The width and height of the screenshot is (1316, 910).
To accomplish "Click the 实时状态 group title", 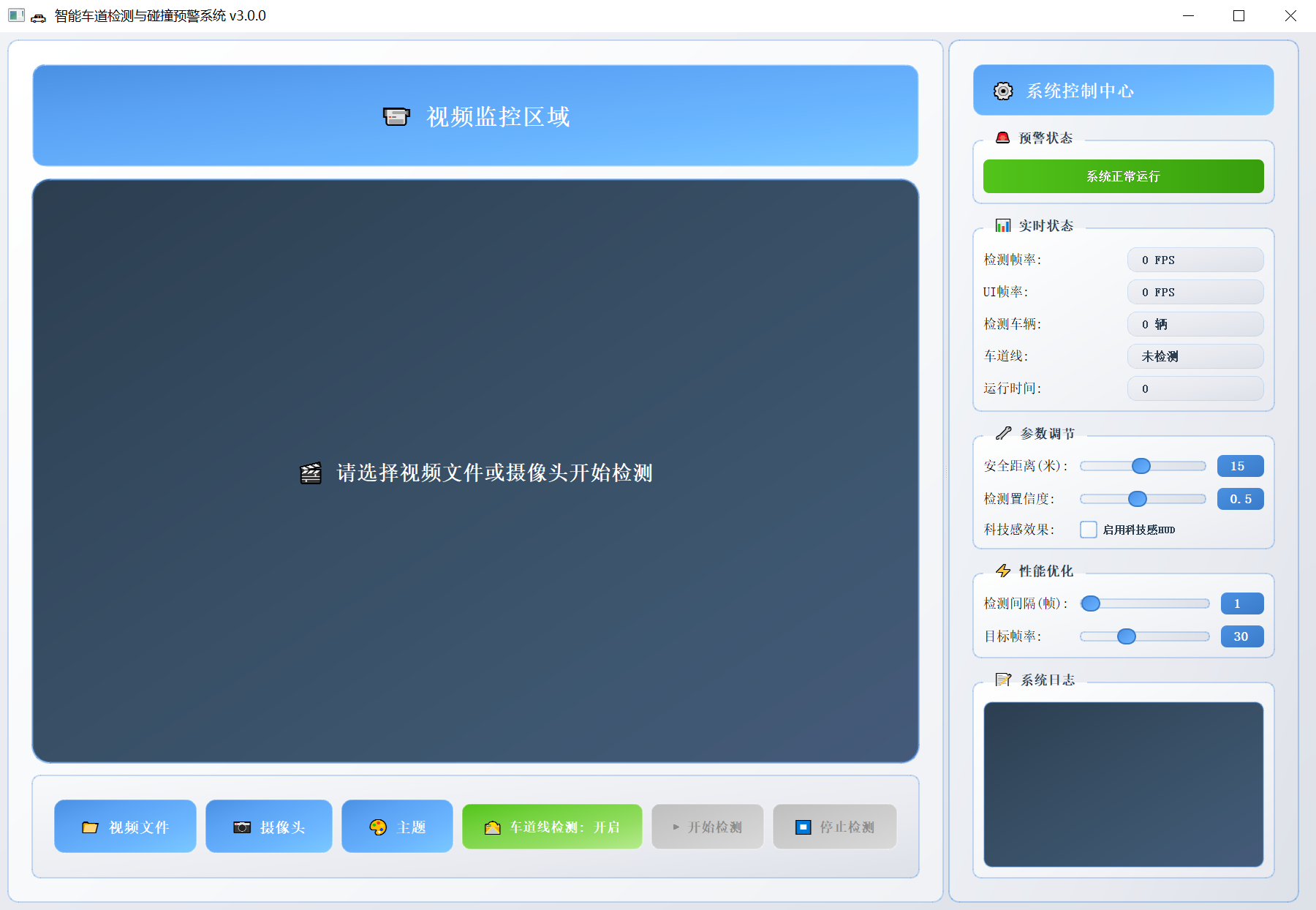I will point(1046,225).
